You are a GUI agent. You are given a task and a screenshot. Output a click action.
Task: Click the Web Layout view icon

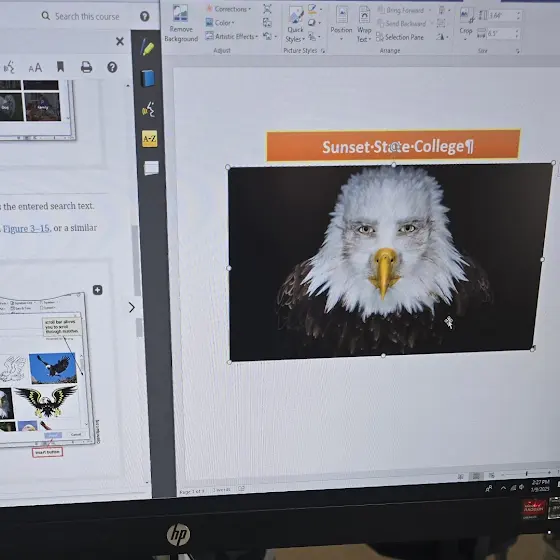click(492, 475)
